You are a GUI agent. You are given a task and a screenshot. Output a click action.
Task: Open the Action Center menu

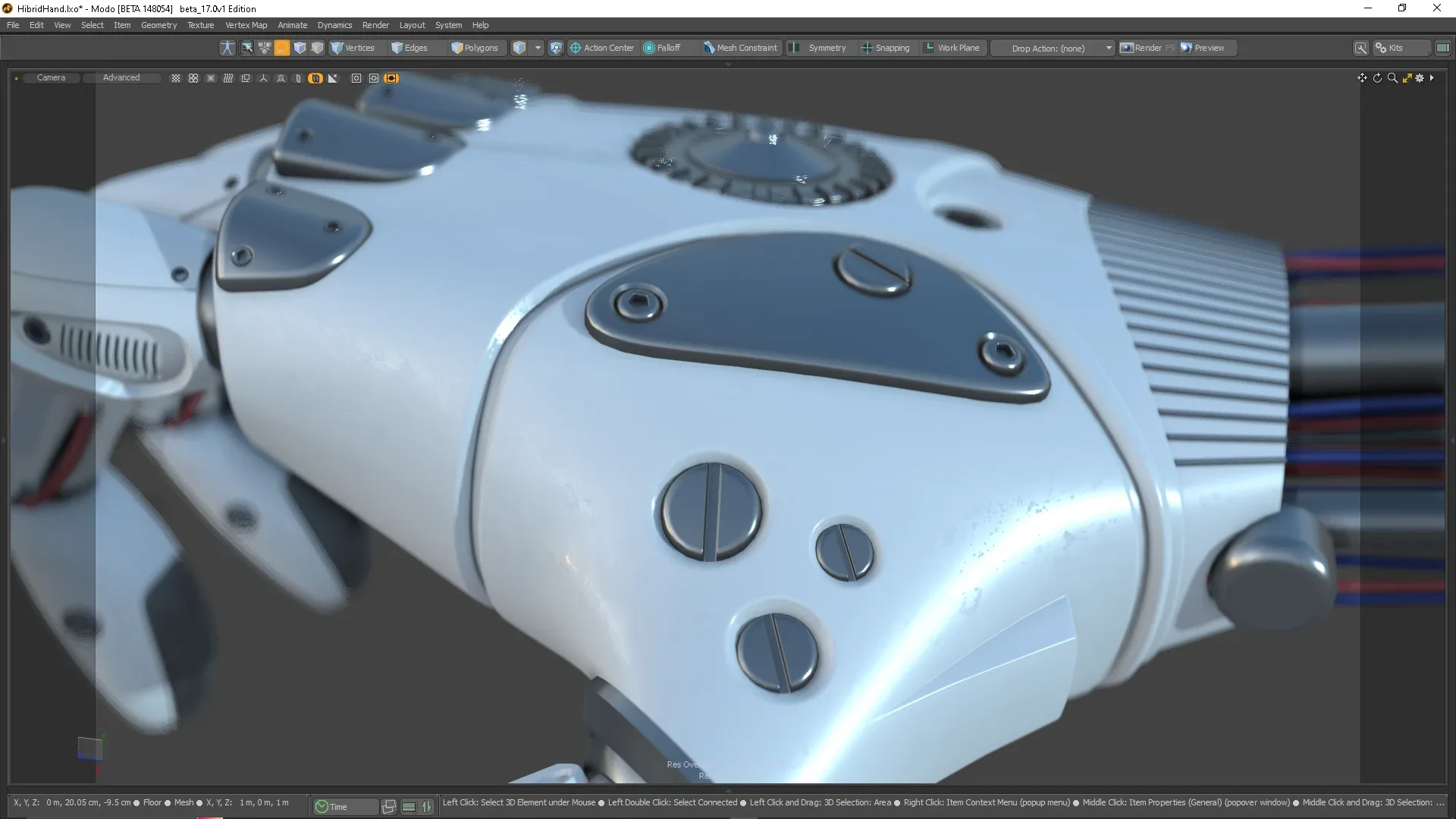click(x=602, y=48)
